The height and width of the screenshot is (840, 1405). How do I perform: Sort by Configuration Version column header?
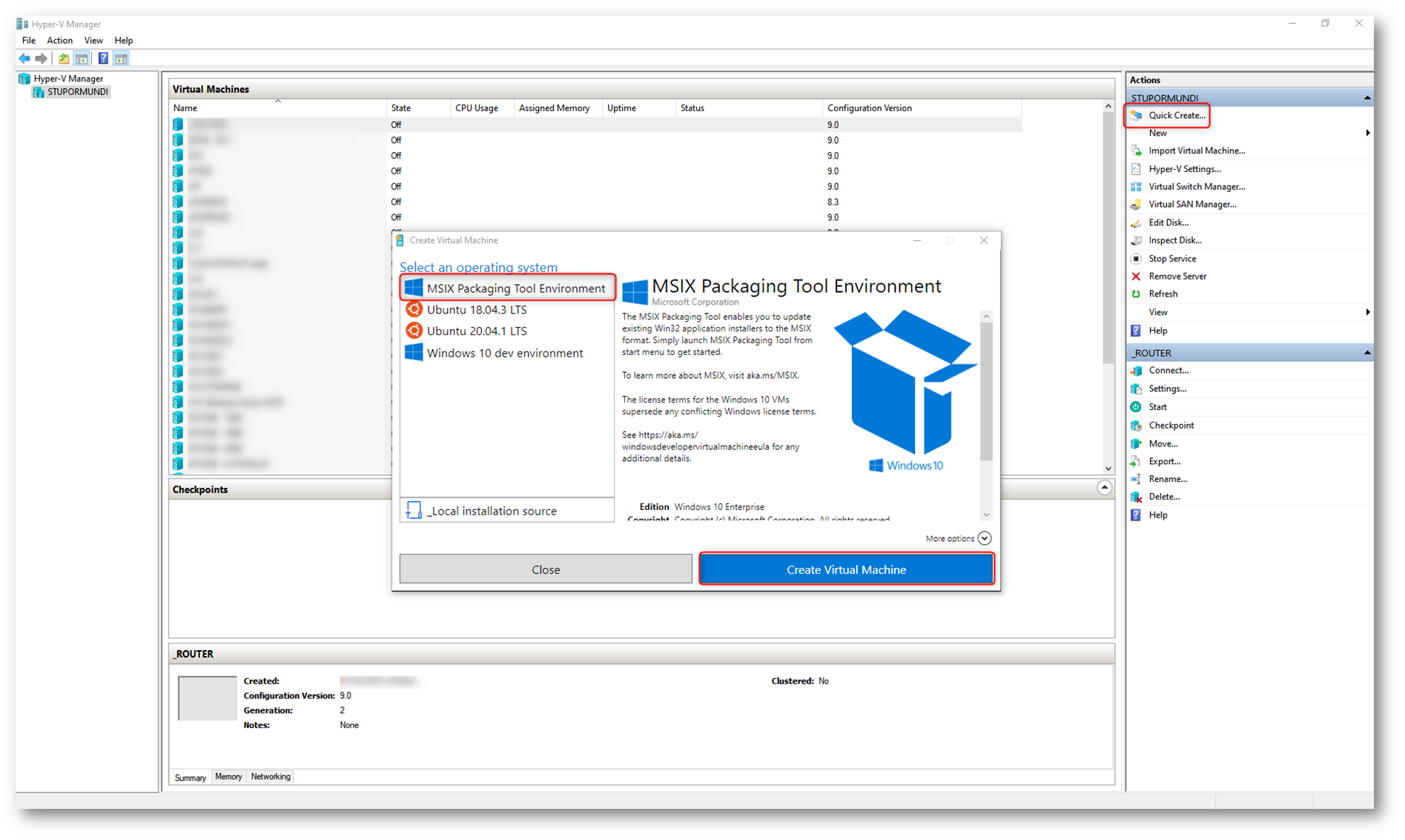pyautogui.click(x=922, y=108)
